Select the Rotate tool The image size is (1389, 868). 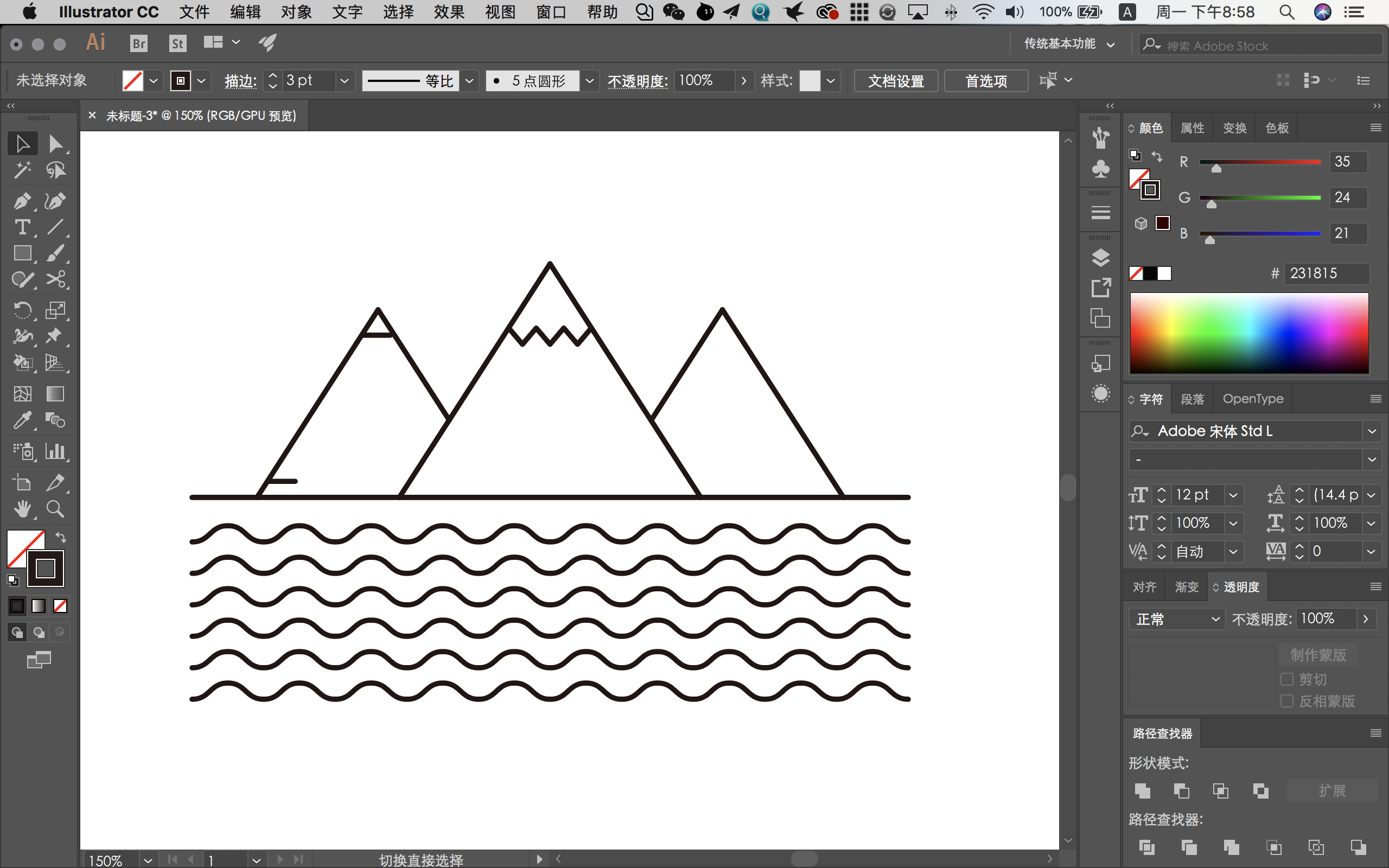(x=22, y=308)
